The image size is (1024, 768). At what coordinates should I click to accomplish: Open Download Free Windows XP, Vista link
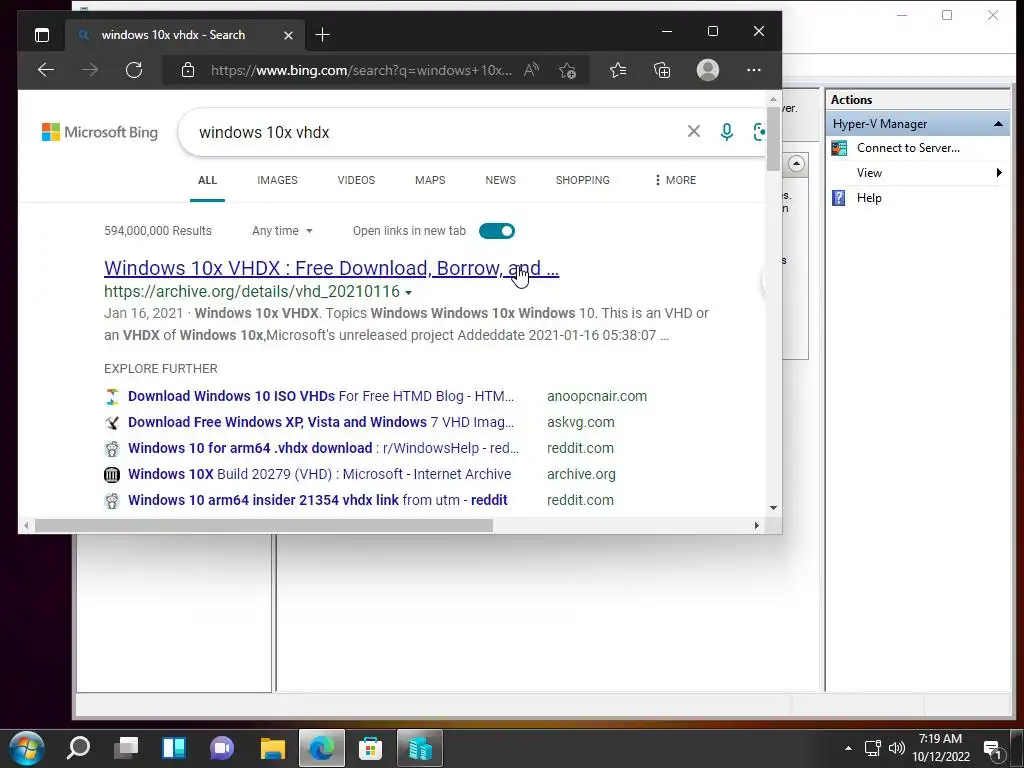click(x=321, y=423)
